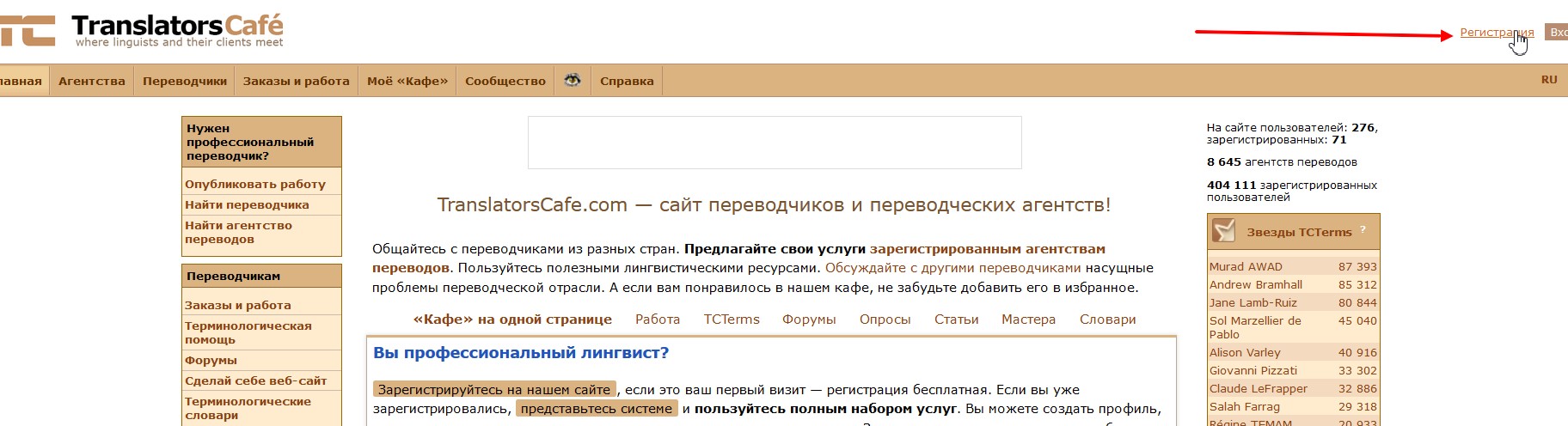This screenshot has height=426, width=1568.
Task: Open the Форумы sidebar link
Action: 211,360
